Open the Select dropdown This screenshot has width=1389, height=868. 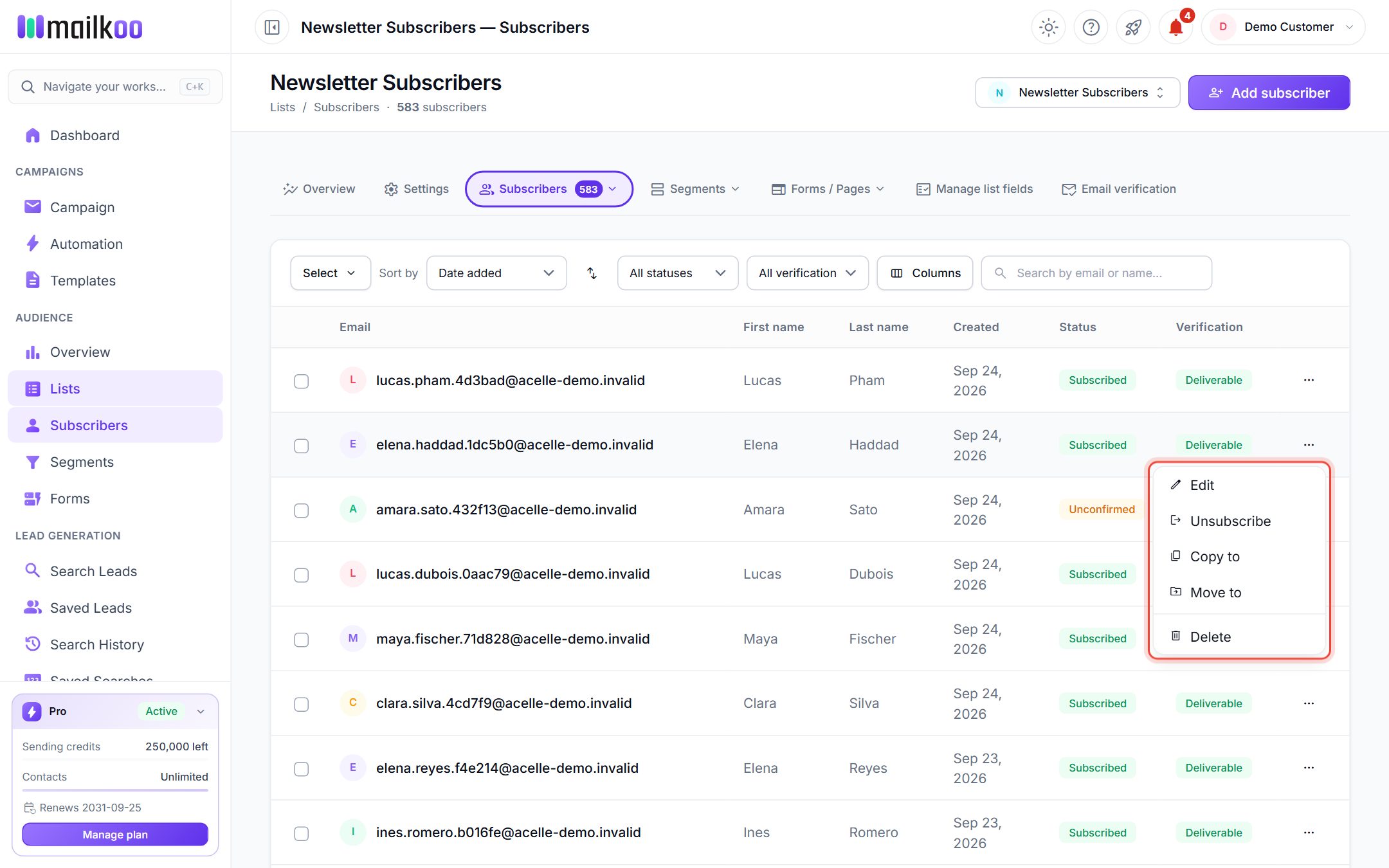pos(330,273)
